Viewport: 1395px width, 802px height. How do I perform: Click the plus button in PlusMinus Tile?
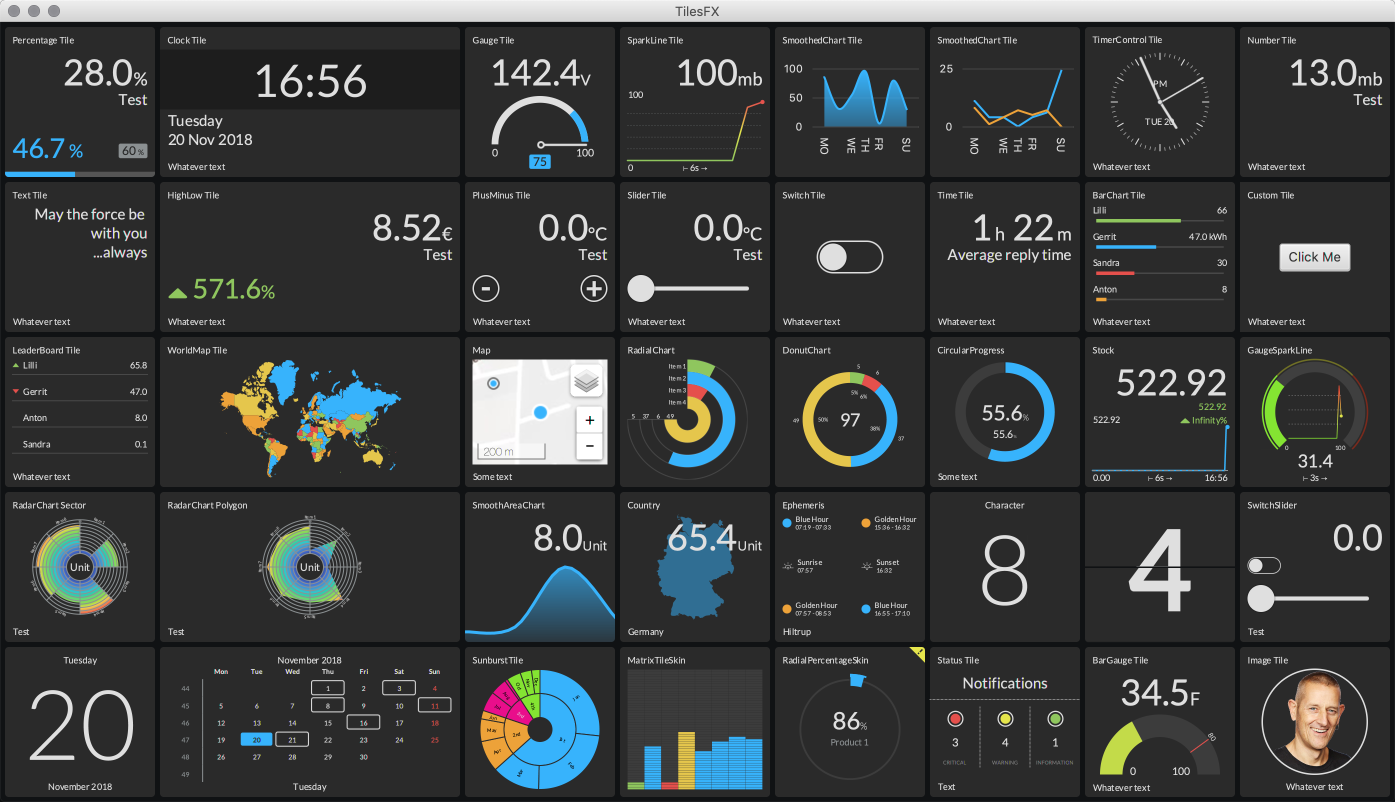pos(594,289)
